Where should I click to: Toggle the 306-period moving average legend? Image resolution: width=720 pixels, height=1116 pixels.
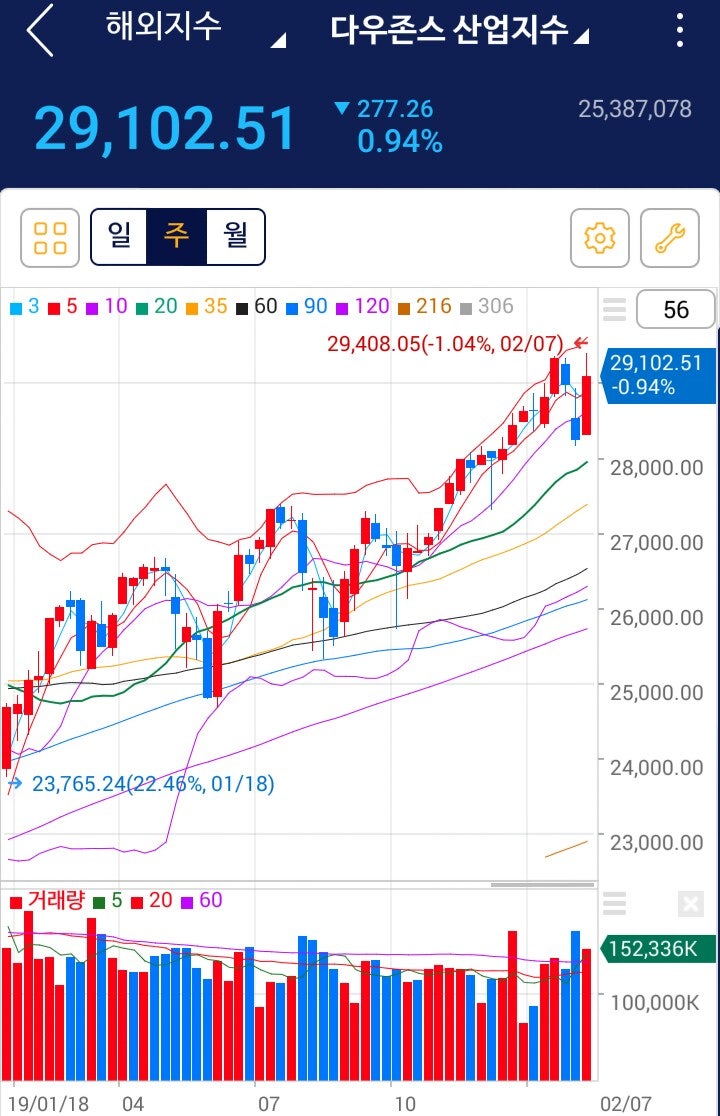(x=487, y=307)
